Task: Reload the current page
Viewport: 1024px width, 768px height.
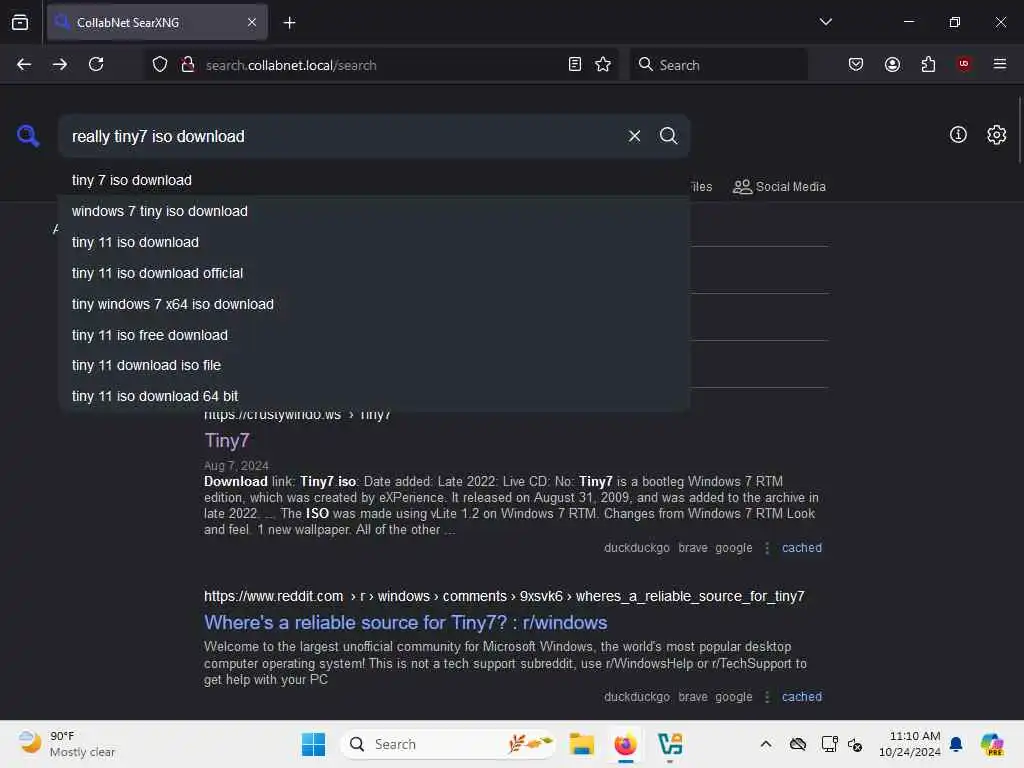Action: (96, 64)
